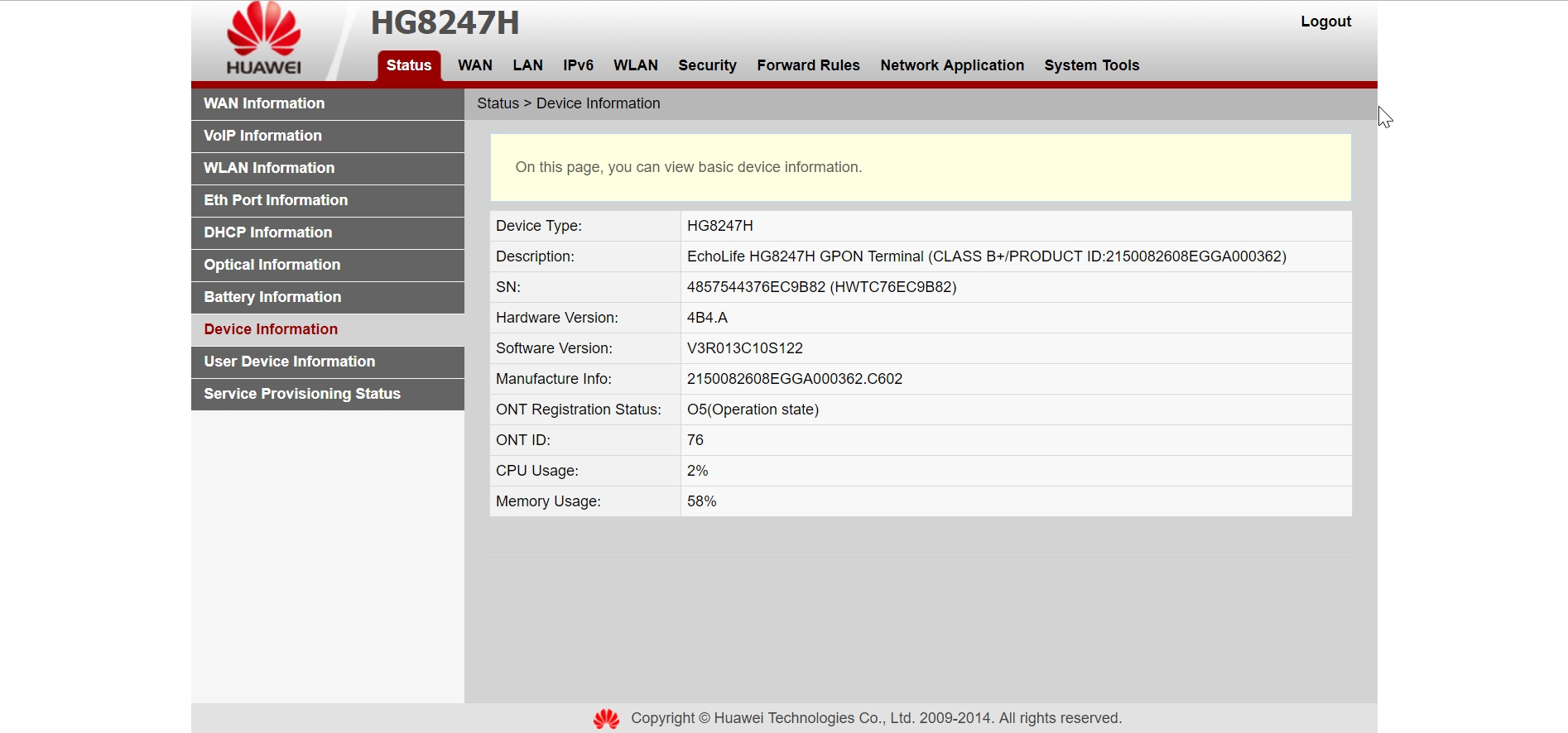The width and height of the screenshot is (1568, 733).
Task: Open Forward Rules tab
Action: (809, 65)
